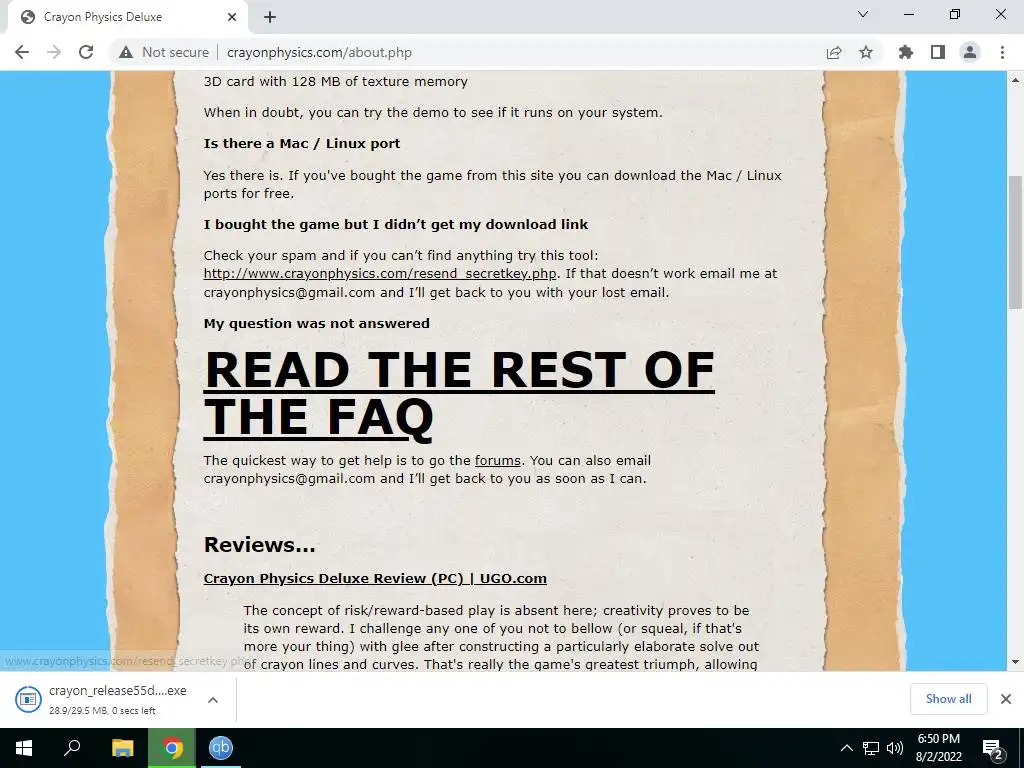
Task: Open qBittorrent from the taskbar
Action: tap(221, 748)
